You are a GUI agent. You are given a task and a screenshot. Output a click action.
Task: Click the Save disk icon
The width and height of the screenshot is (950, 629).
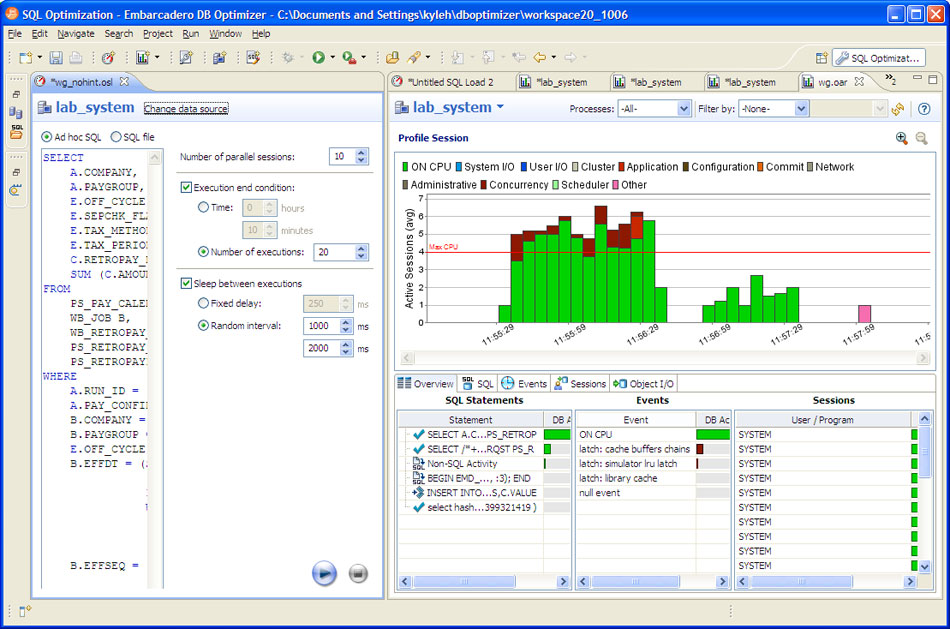(x=56, y=58)
